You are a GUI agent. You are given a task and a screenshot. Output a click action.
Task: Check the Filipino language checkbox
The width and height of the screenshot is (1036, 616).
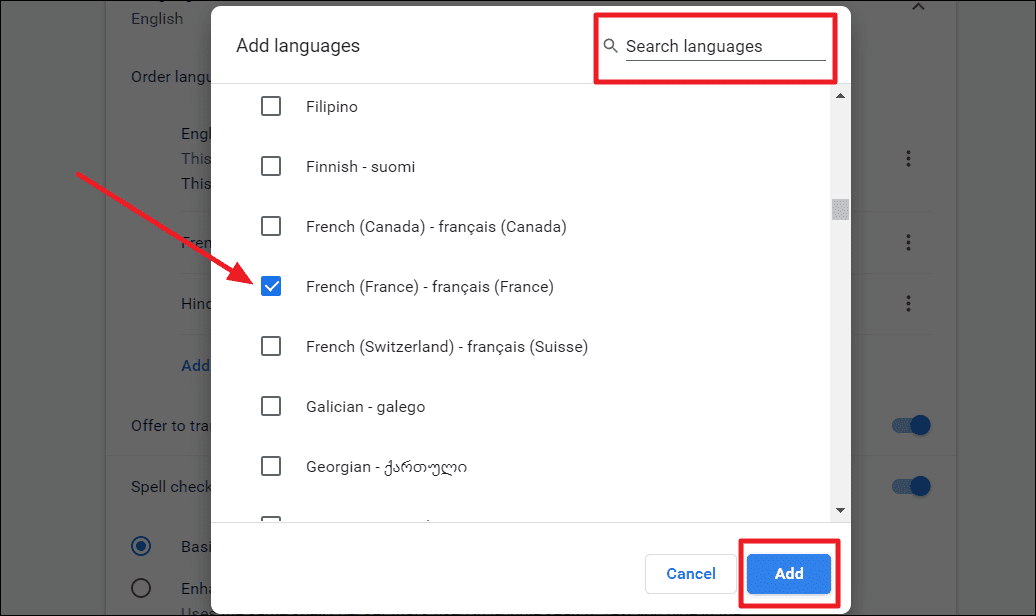pyautogui.click(x=271, y=106)
